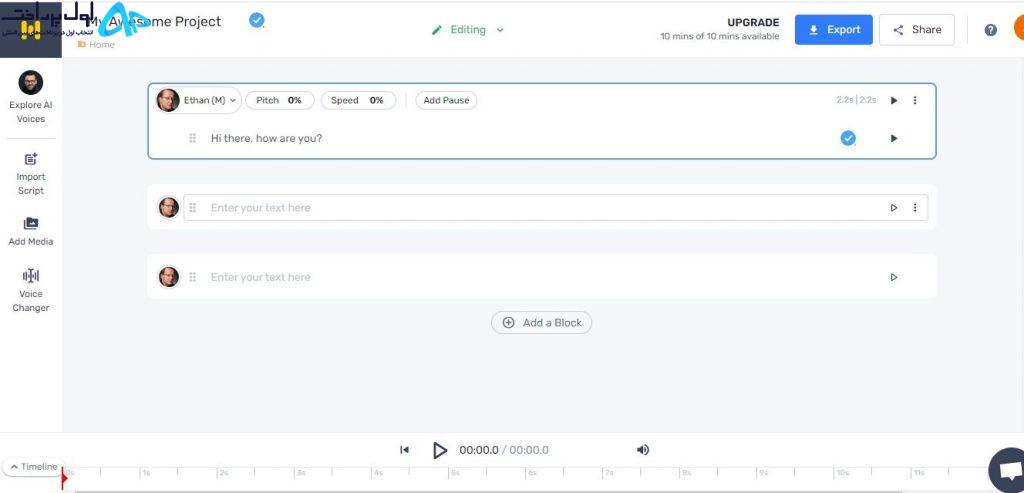The width and height of the screenshot is (1024, 493).
Task: Click Add a Block button
Action: 541,323
